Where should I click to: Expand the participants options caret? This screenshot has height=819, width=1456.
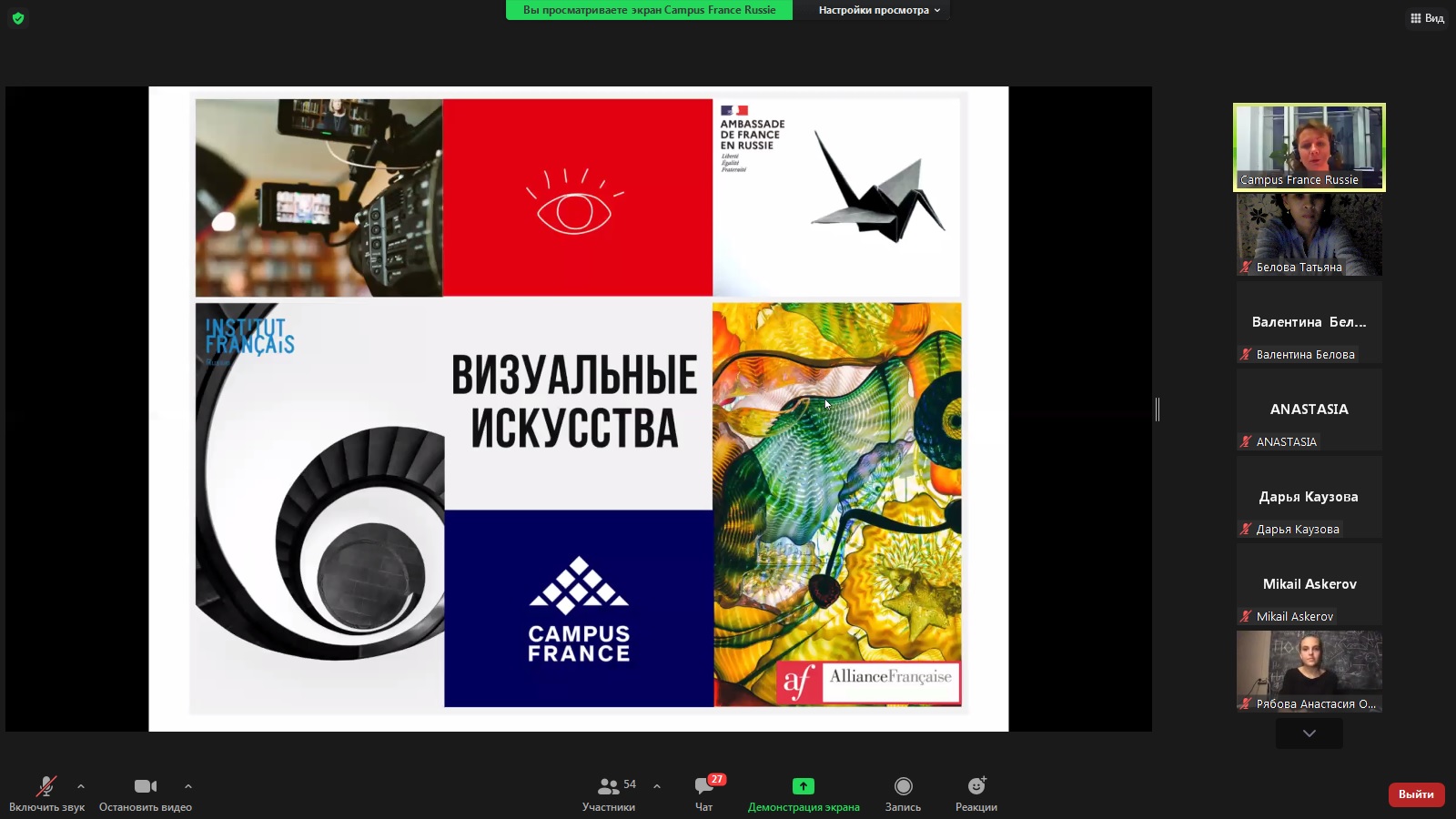[x=657, y=786]
